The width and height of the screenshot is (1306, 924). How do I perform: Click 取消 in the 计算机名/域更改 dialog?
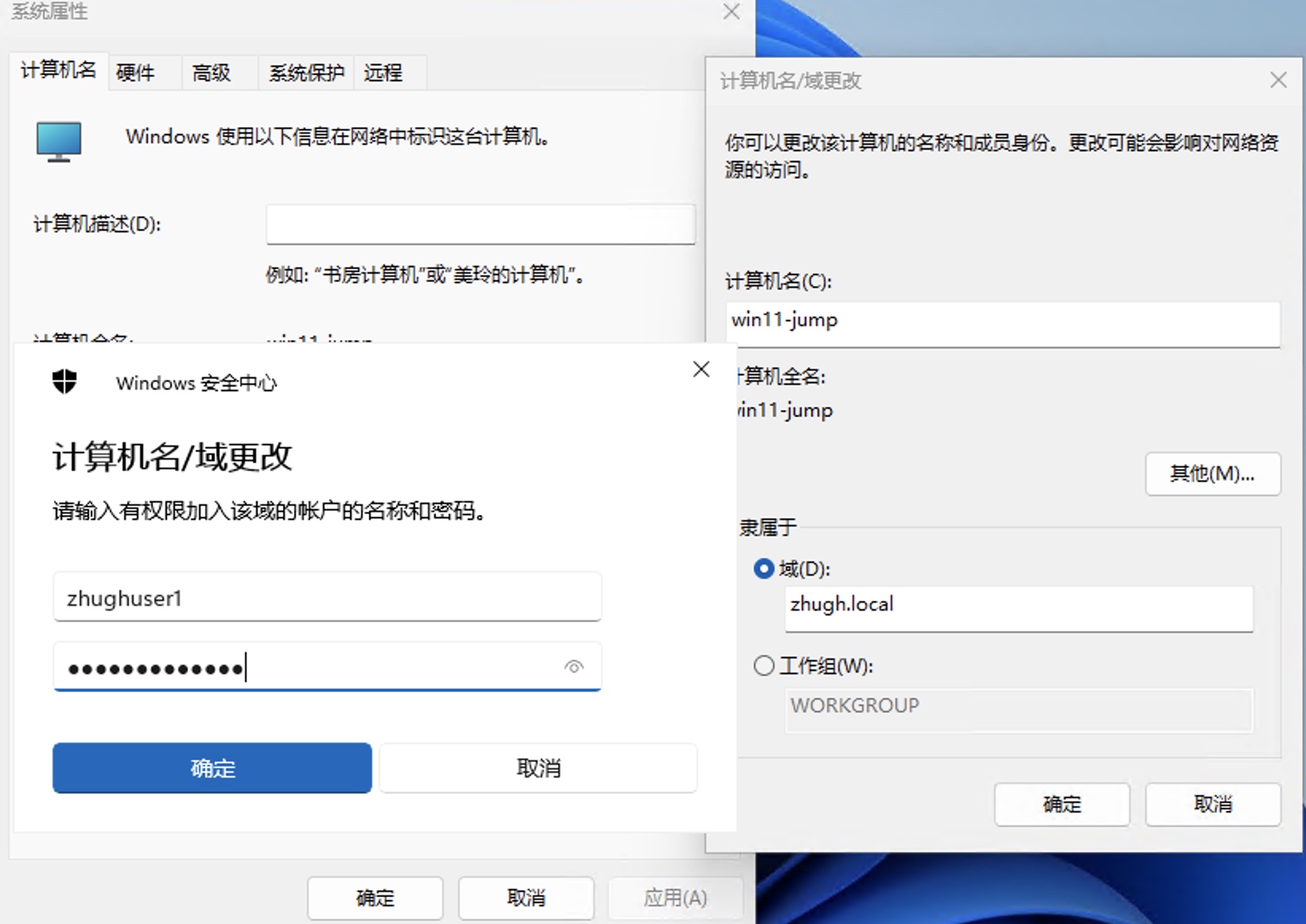(x=1213, y=805)
